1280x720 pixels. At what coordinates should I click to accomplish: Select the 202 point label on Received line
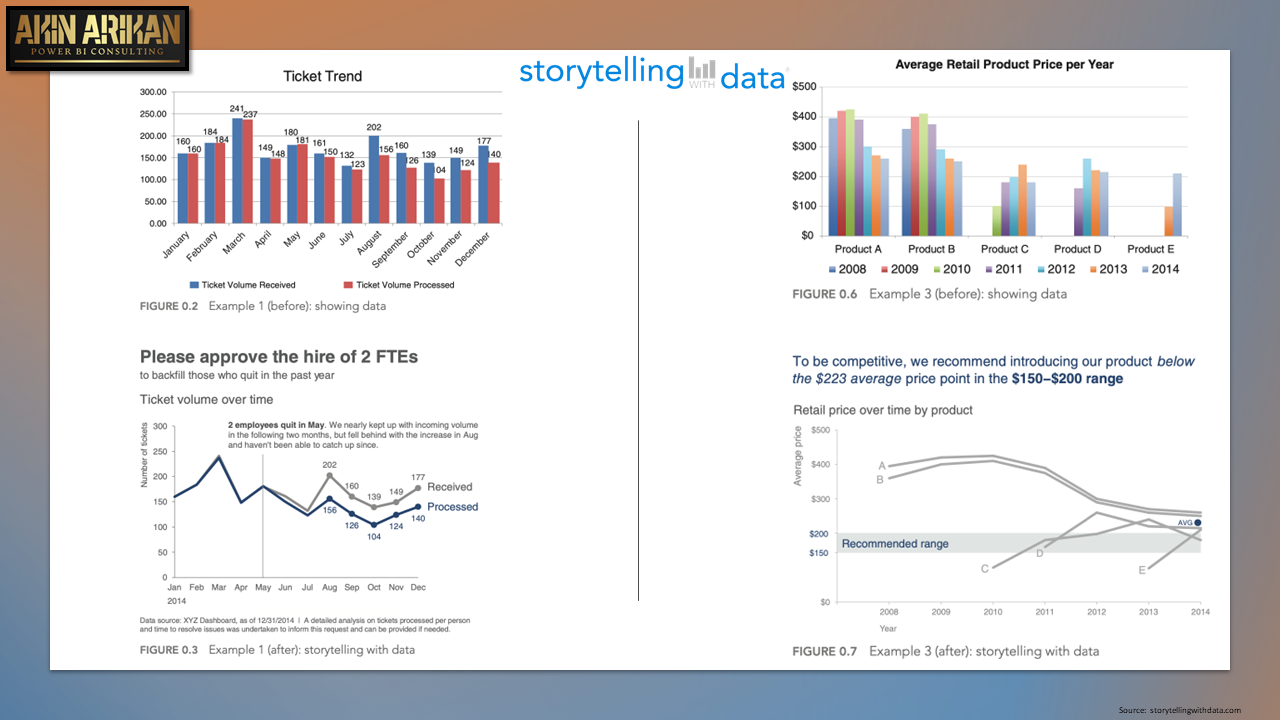(x=330, y=464)
